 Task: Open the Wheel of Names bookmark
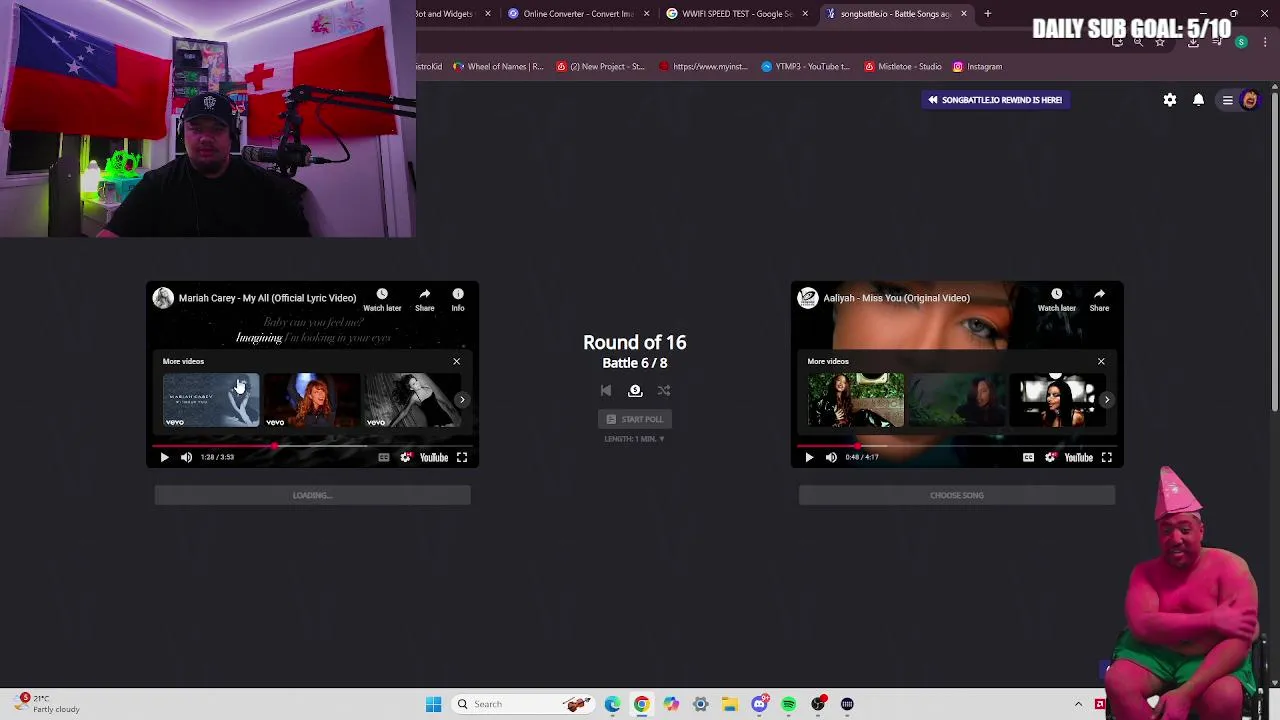click(x=498, y=67)
